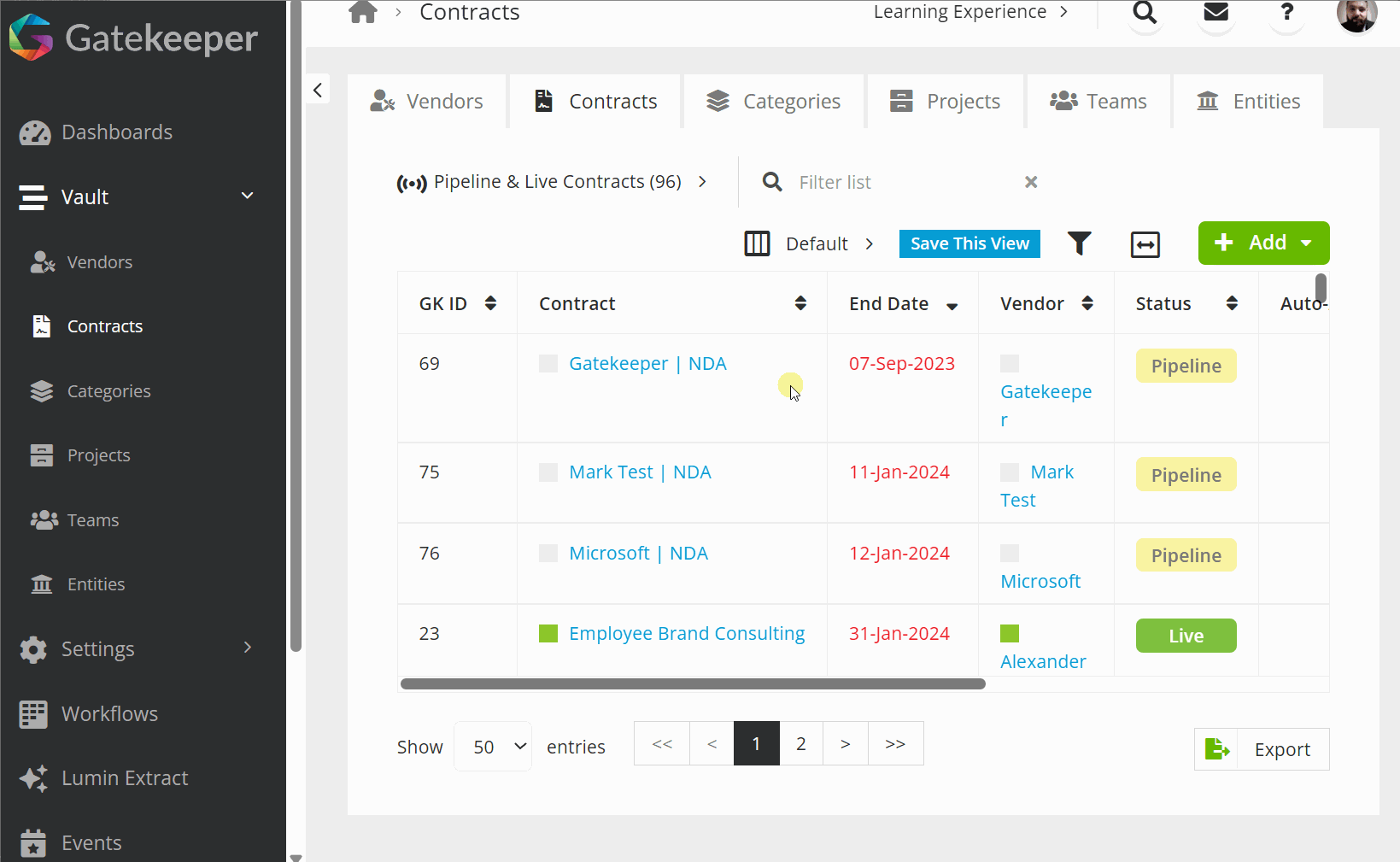
Task: Sort the Status column
Action: (1232, 303)
